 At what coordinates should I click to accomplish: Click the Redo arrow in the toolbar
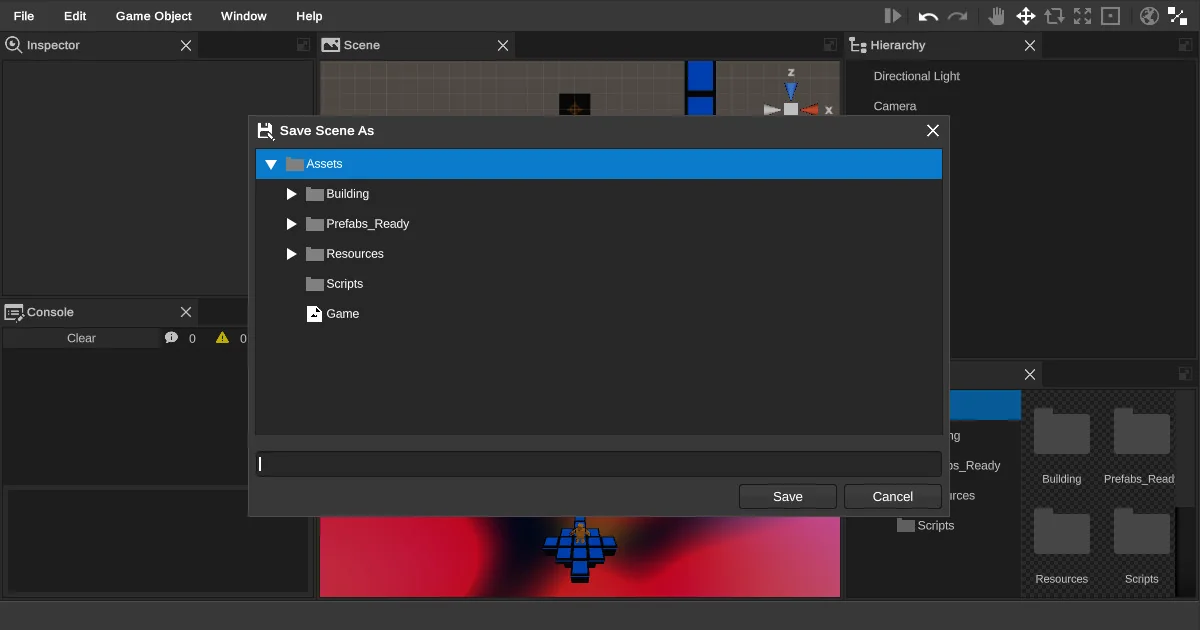click(959, 16)
